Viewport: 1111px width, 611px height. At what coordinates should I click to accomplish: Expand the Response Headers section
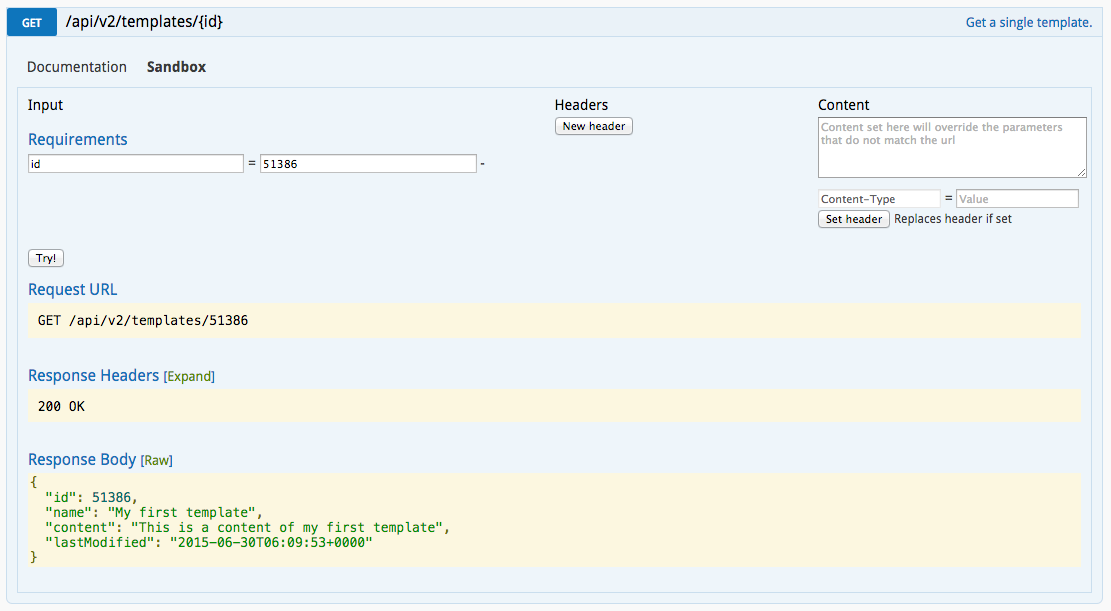[x=189, y=376]
